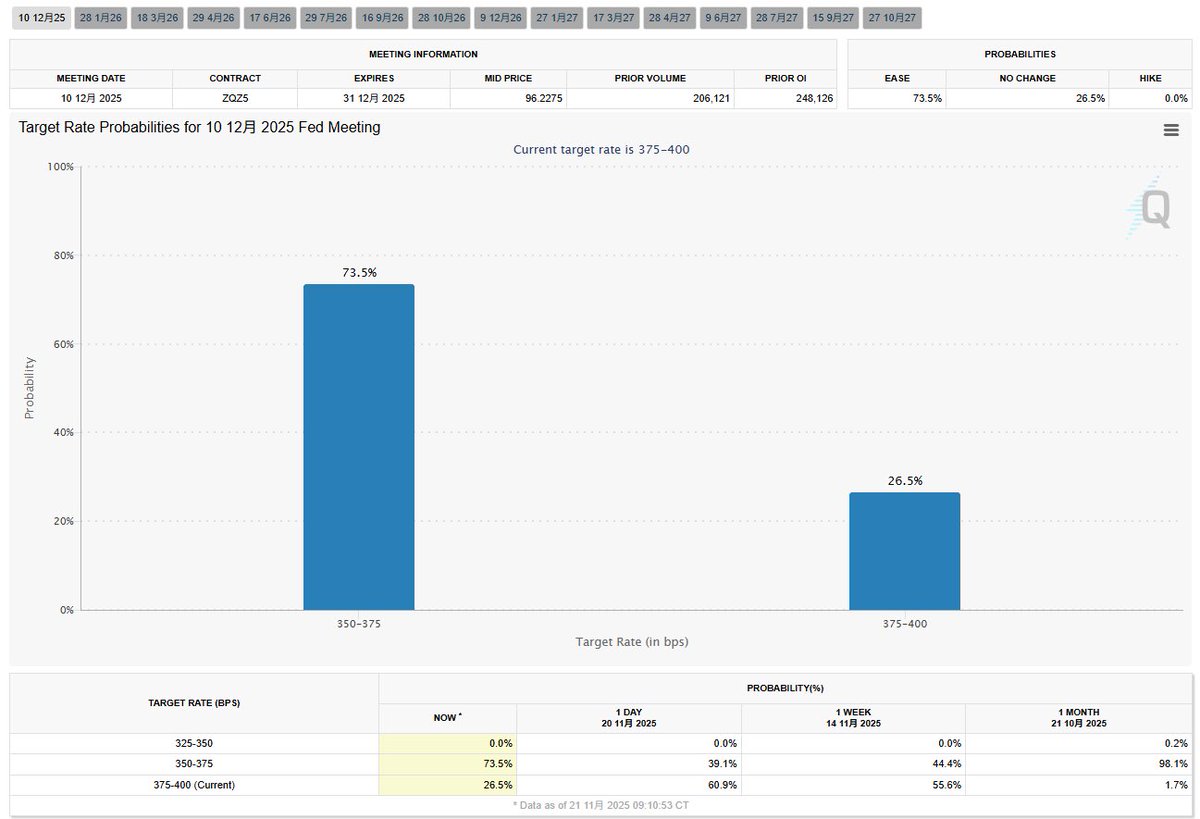The width and height of the screenshot is (1200, 819).
Task: Click the 1 WEEK 14 11月 2025 column header
Action: point(853,718)
